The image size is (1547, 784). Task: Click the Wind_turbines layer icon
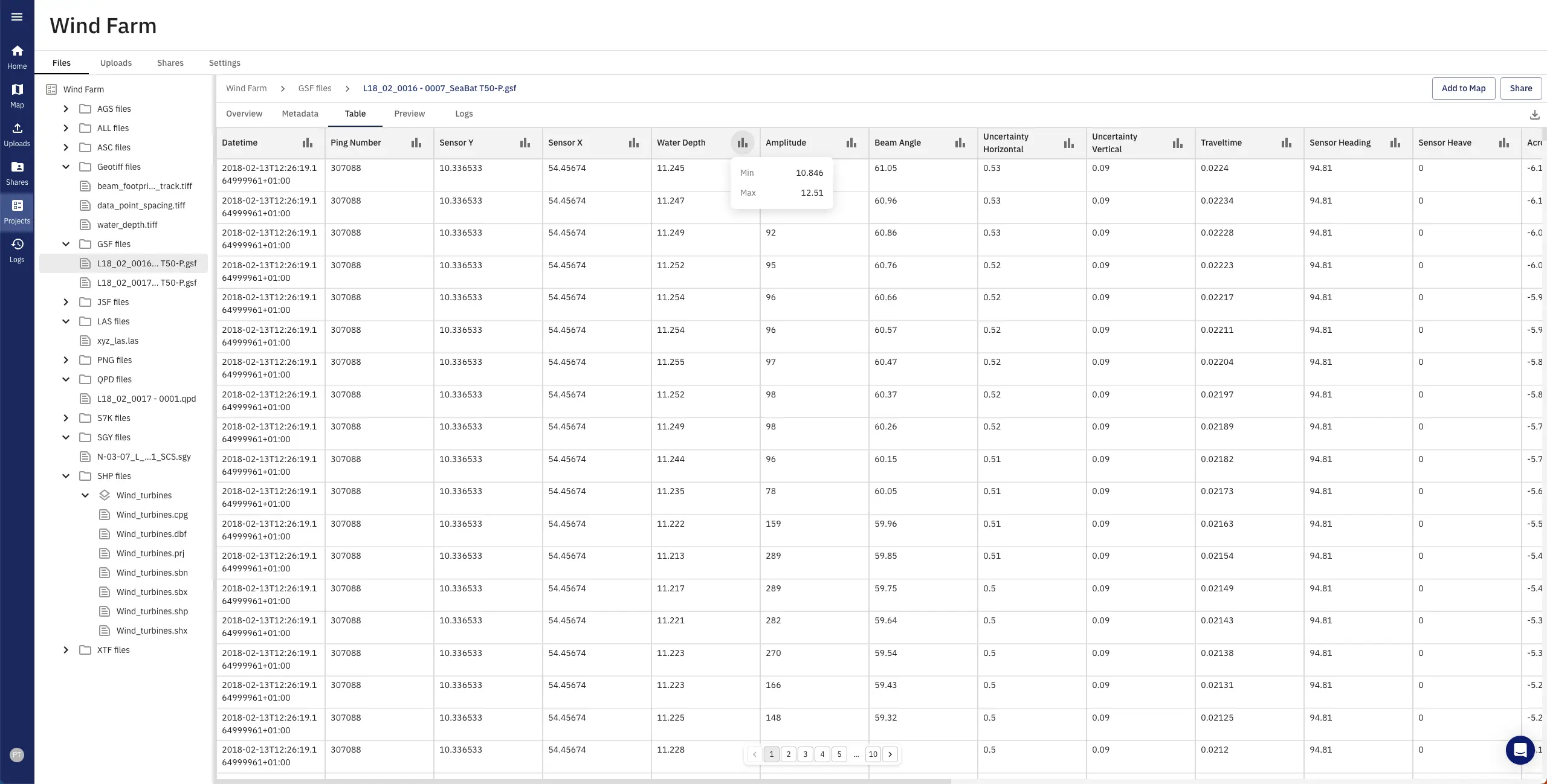click(105, 495)
